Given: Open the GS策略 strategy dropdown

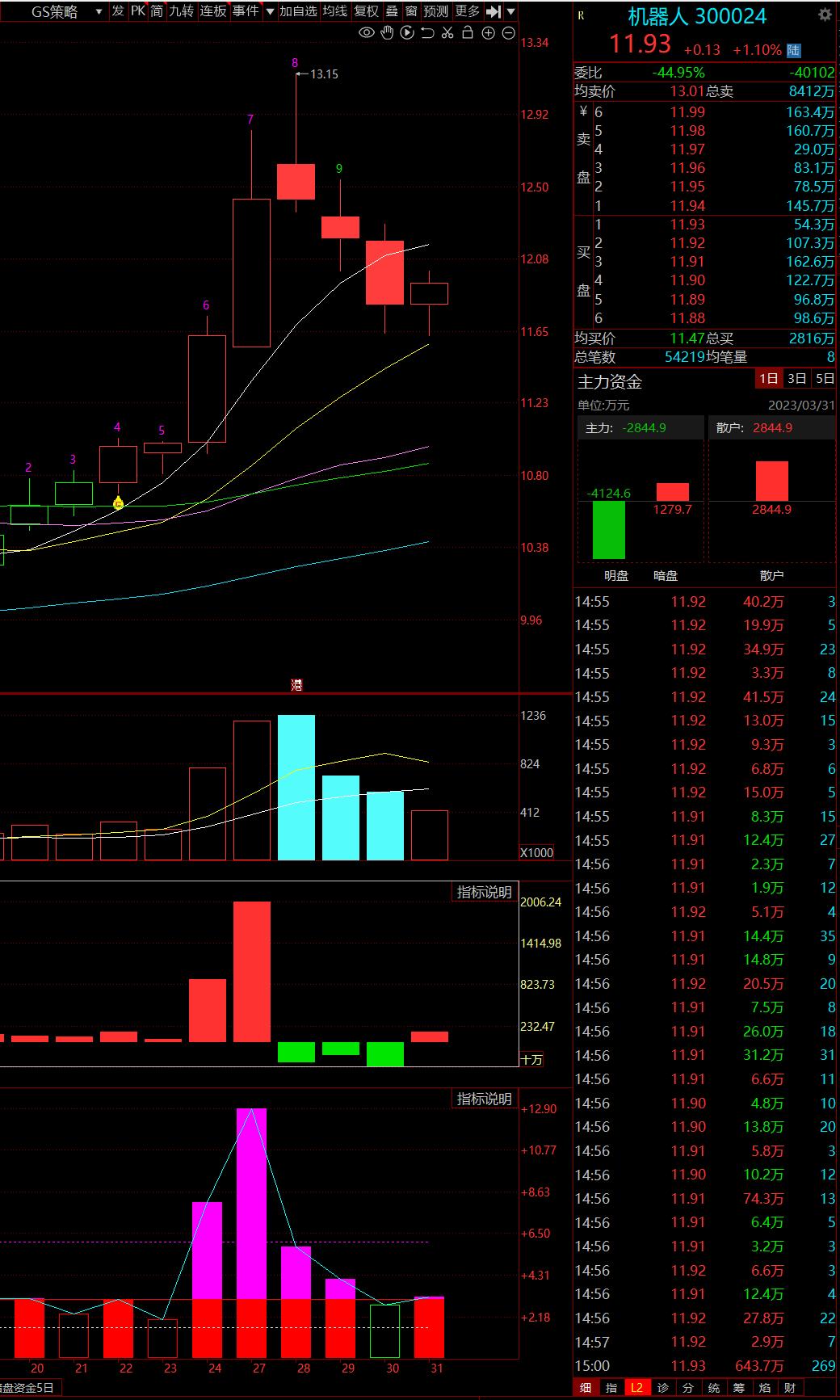Looking at the screenshot, I should click(x=66, y=11).
